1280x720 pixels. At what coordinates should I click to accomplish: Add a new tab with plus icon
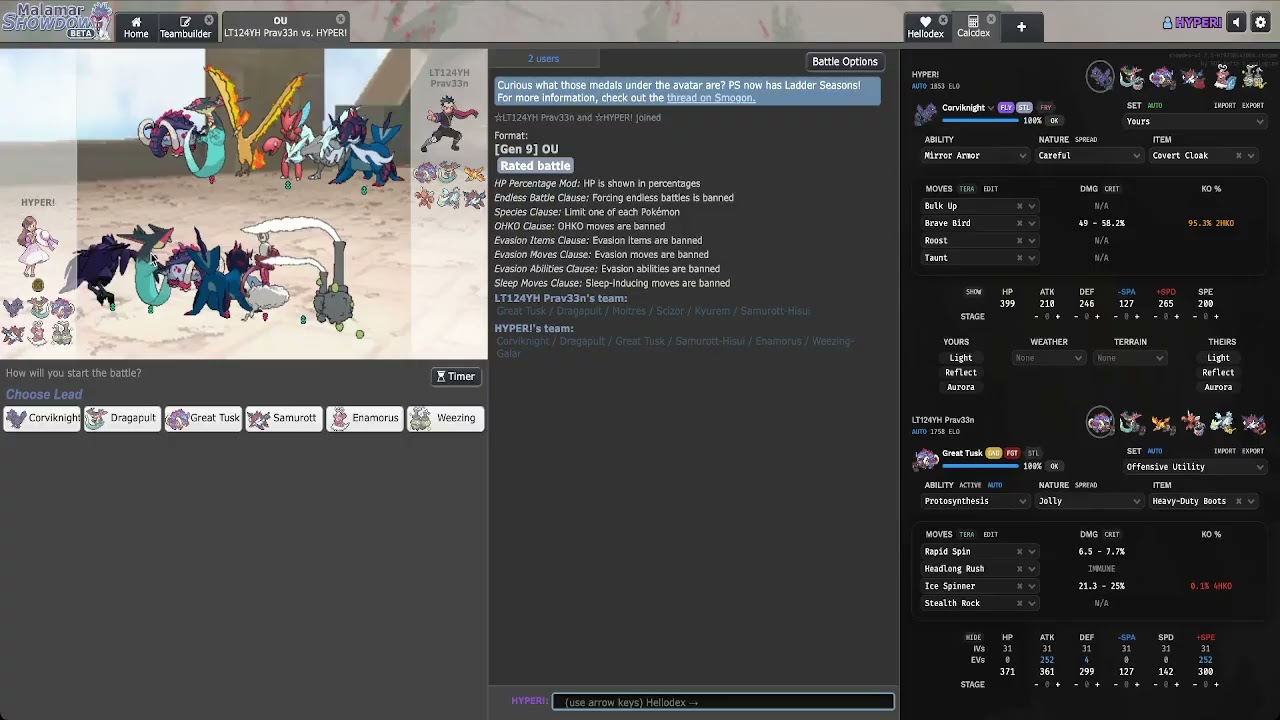click(1021, 27)
